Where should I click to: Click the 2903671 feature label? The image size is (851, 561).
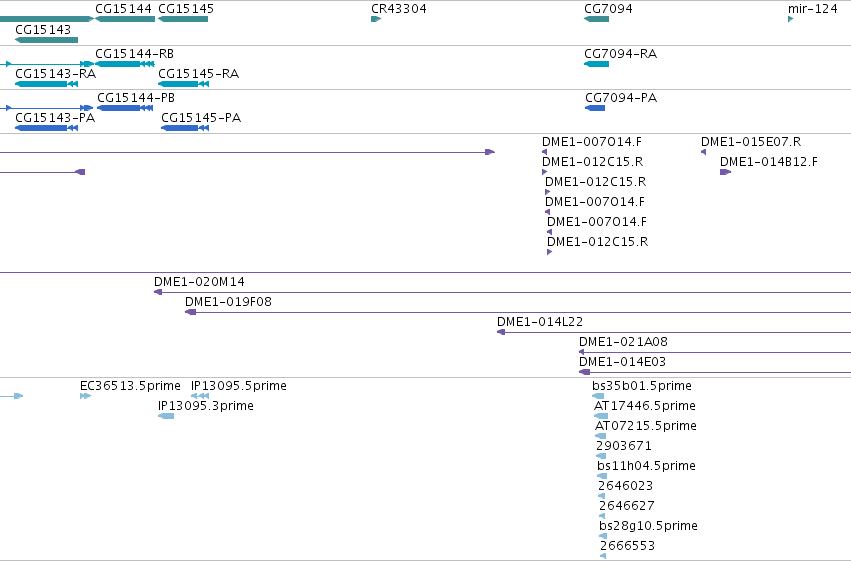[623, 446]
